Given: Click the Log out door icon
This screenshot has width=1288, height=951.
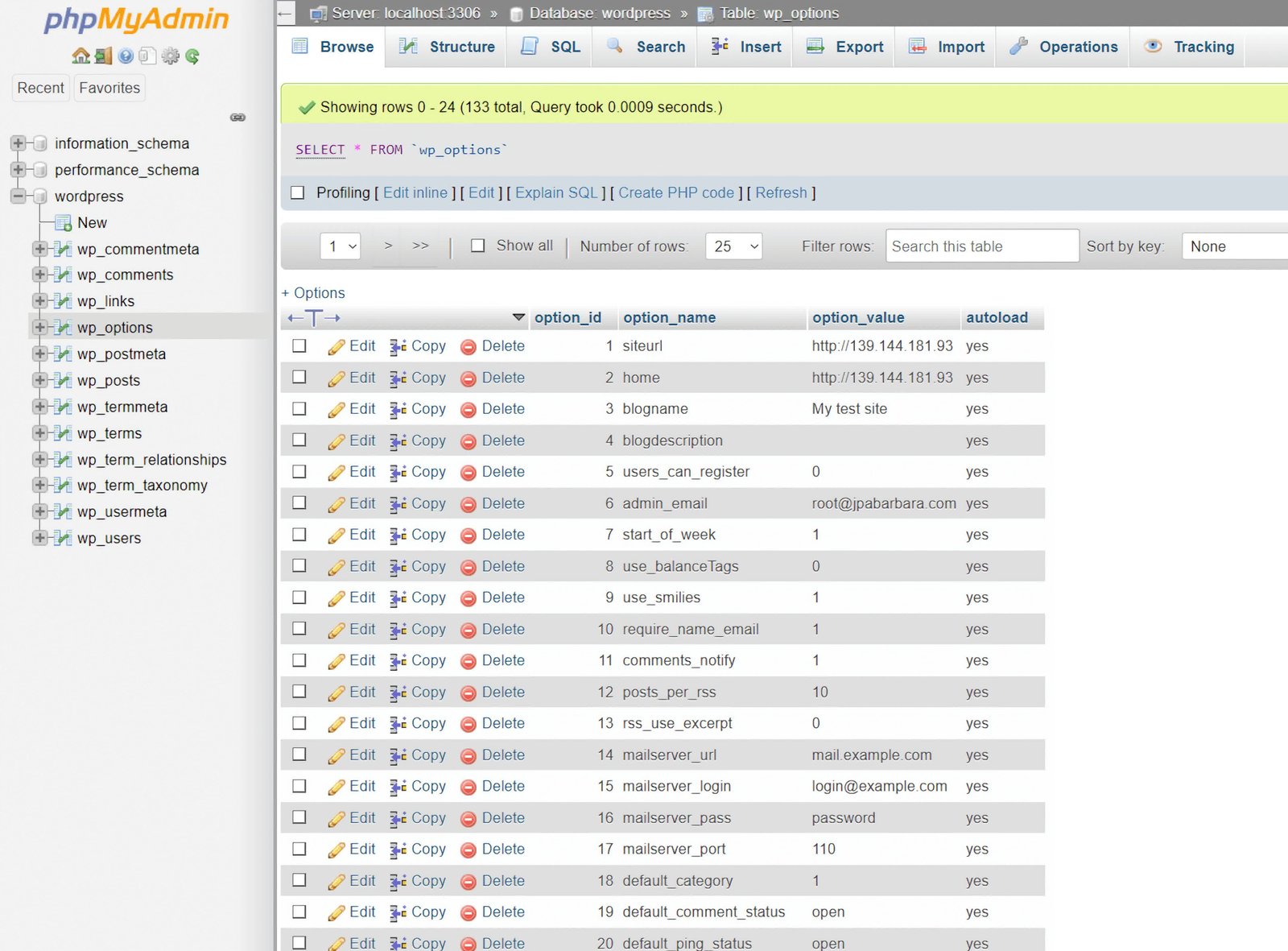Looking at the screenshot, I should (103, 56).
